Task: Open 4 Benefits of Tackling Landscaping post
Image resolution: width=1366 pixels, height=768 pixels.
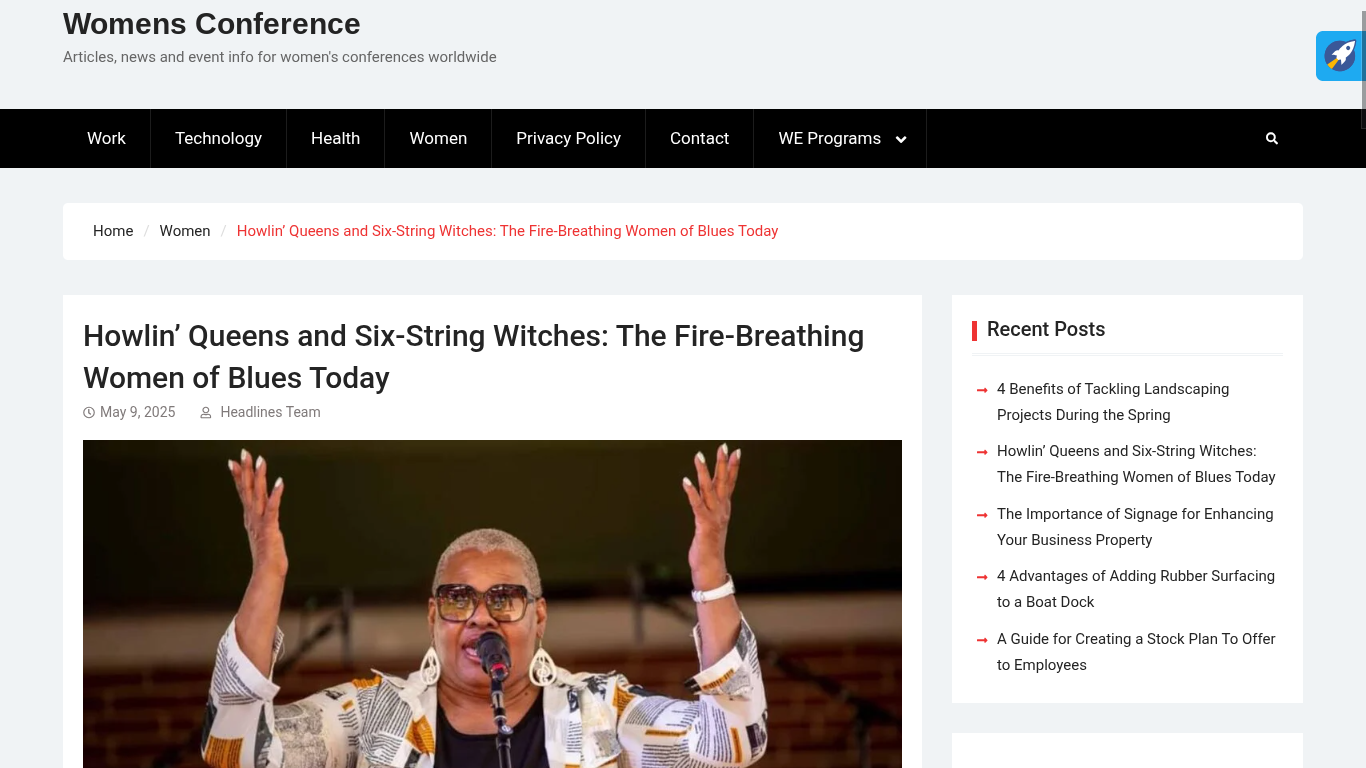Action: [x=1113, y=402]
